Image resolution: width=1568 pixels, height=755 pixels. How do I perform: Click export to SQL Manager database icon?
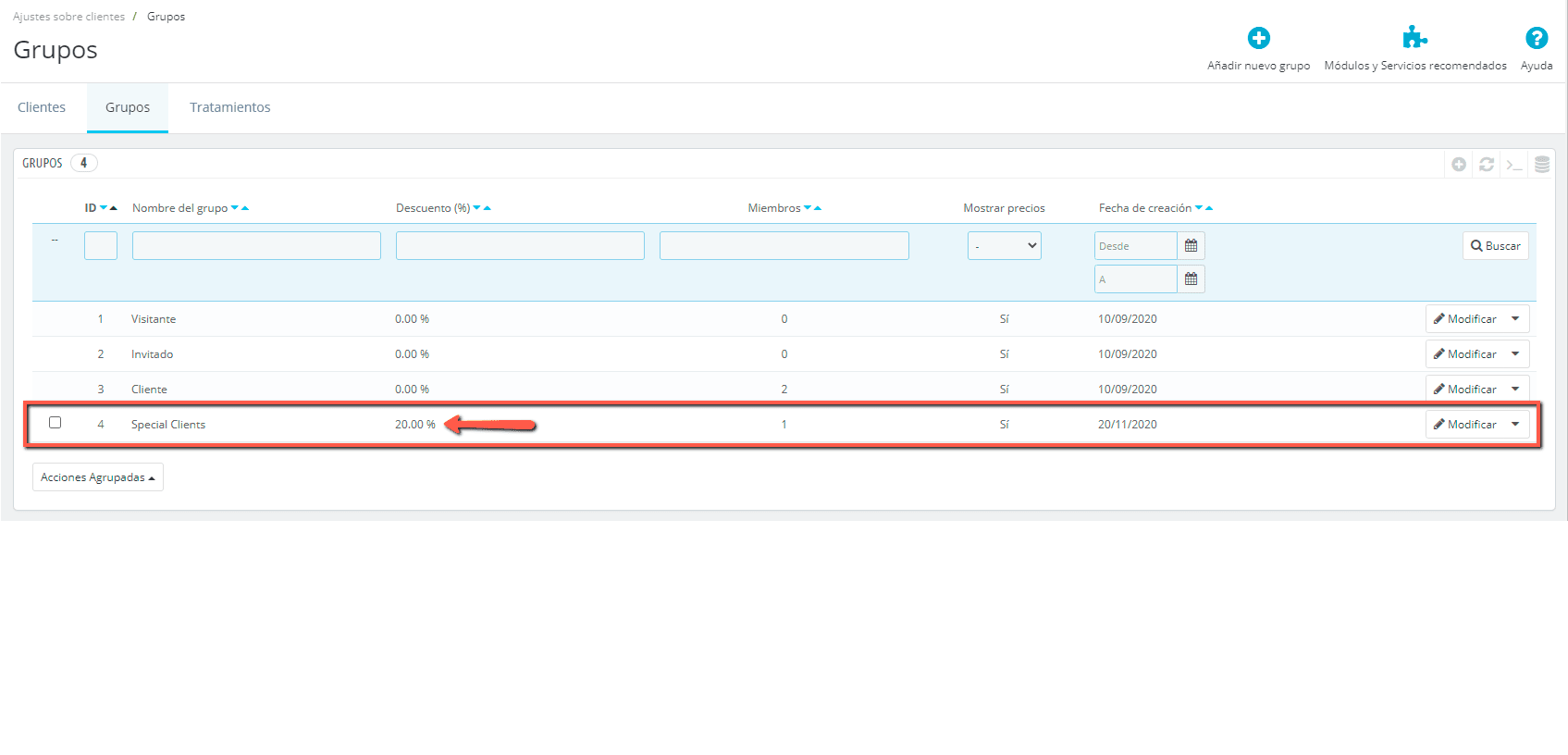[1542, 165]
